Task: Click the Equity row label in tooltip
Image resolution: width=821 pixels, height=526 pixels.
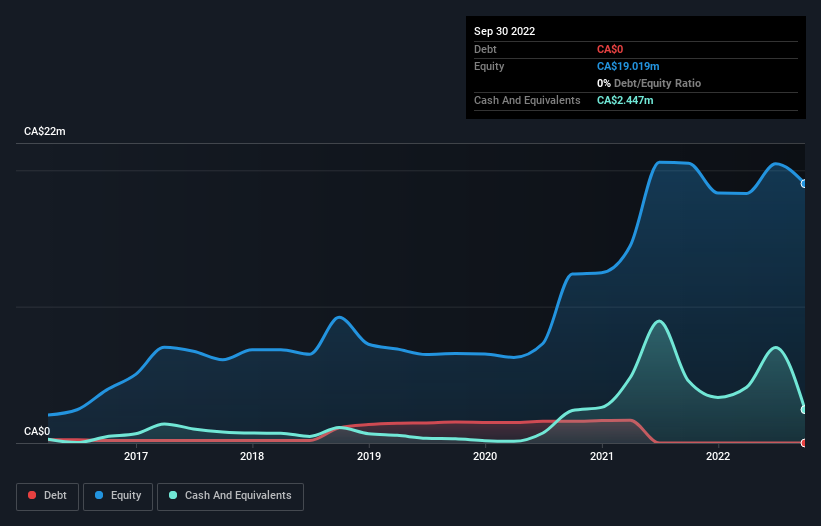Action: 489,66
